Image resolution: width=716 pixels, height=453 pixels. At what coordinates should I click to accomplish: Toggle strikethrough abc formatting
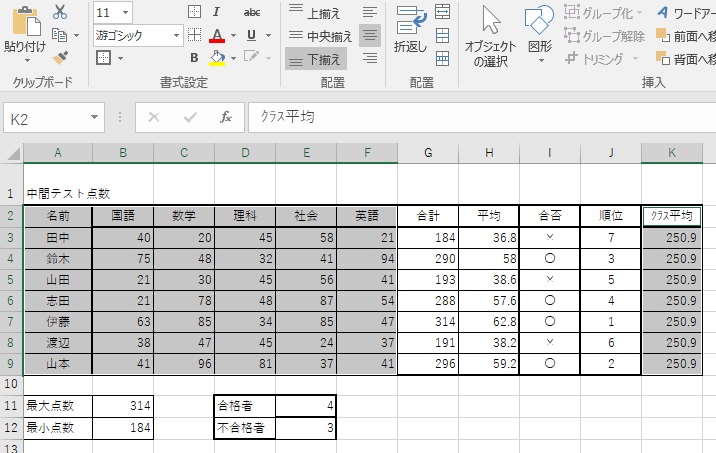pyautogui.click(x=252, y=12)
